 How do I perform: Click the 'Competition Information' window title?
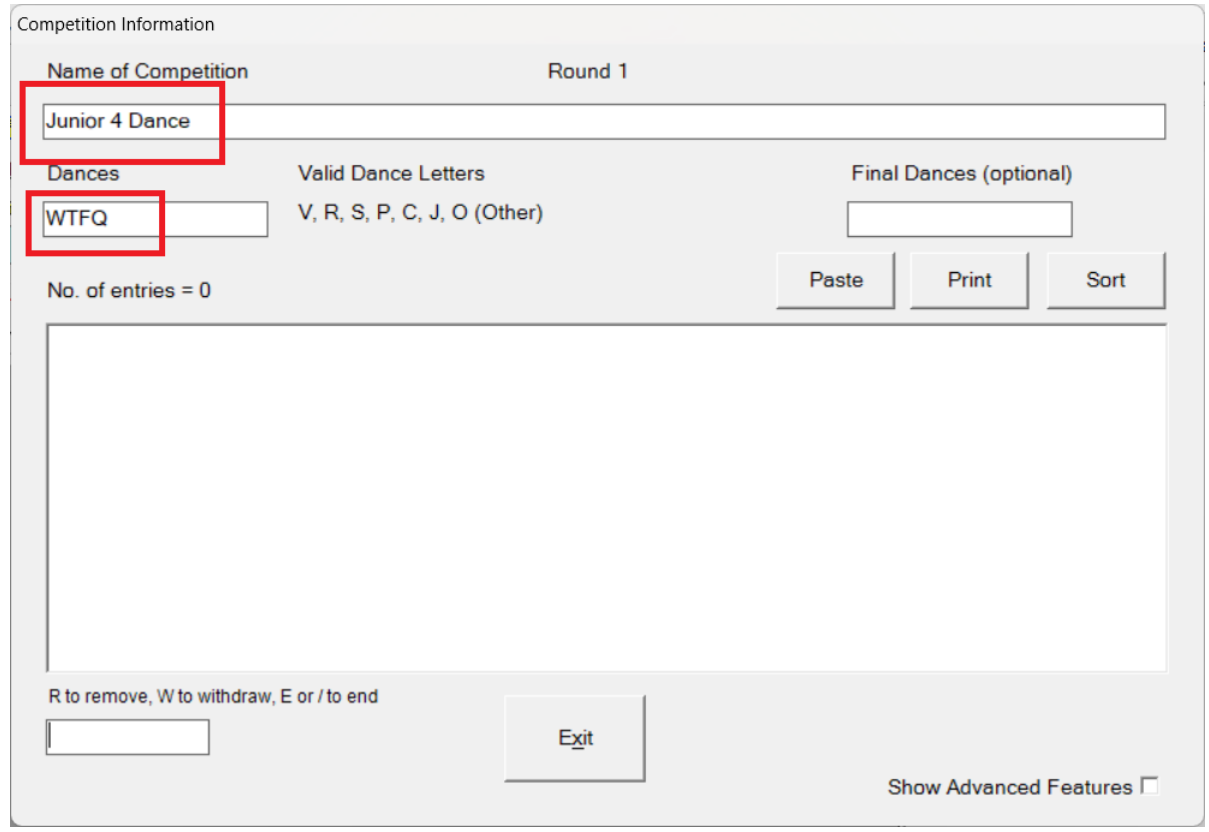pos(116,24)
